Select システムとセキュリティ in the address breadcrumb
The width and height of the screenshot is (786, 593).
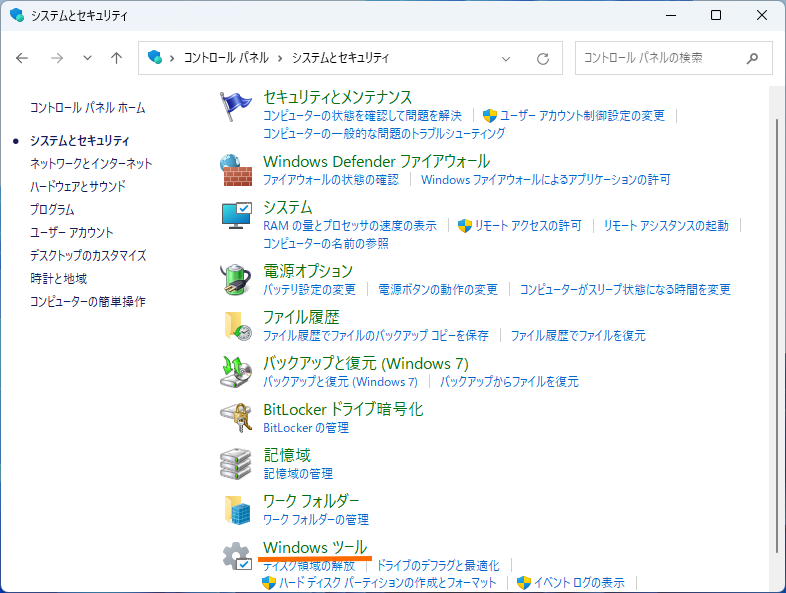340,58
